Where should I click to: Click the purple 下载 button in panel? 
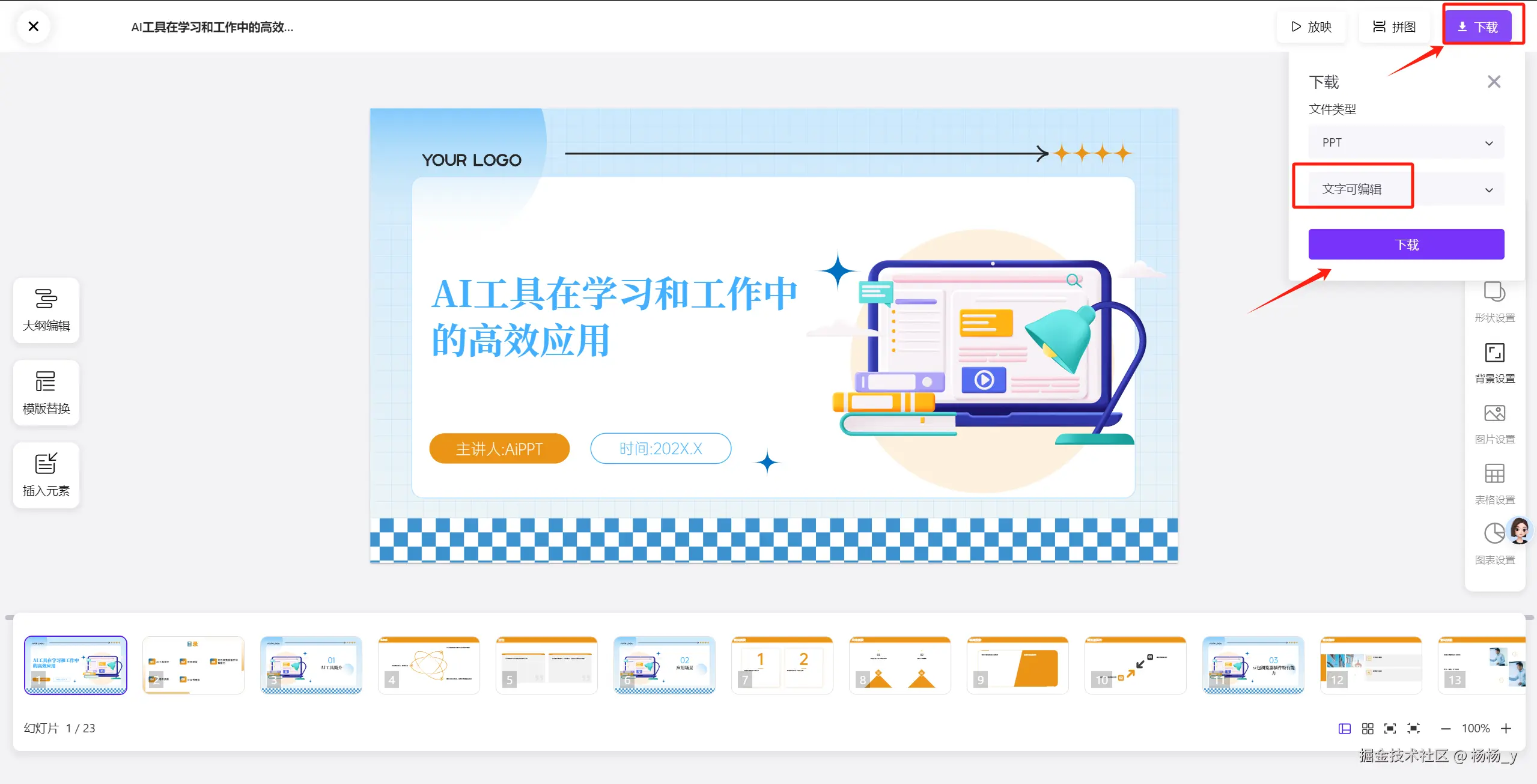click(x=1406, y=245)
